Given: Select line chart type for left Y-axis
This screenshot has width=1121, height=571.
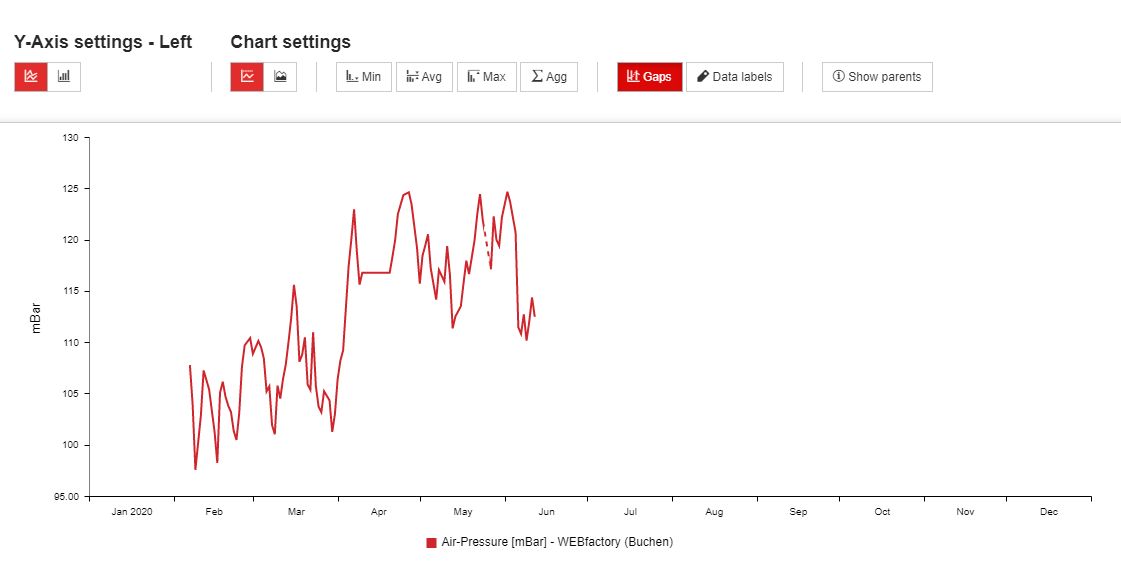Looking at the screenshot, I should [x=31, y=77].
